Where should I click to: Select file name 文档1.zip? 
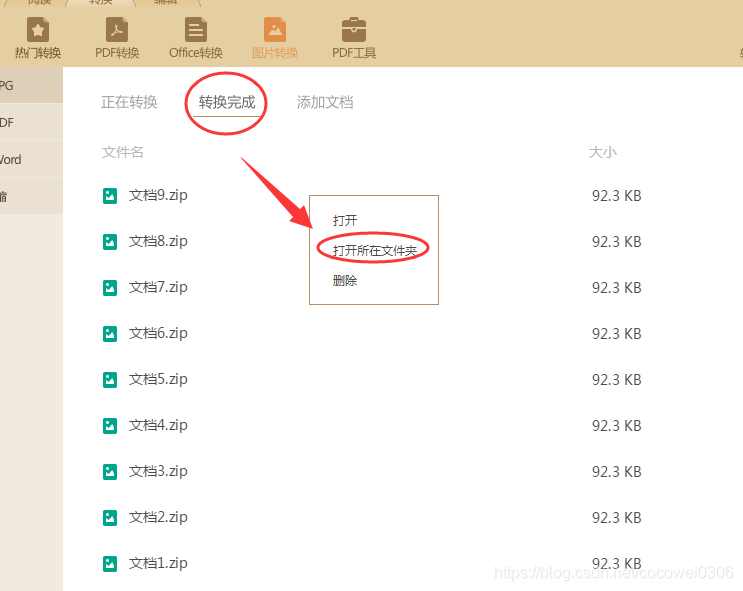(x=158, y=563)
